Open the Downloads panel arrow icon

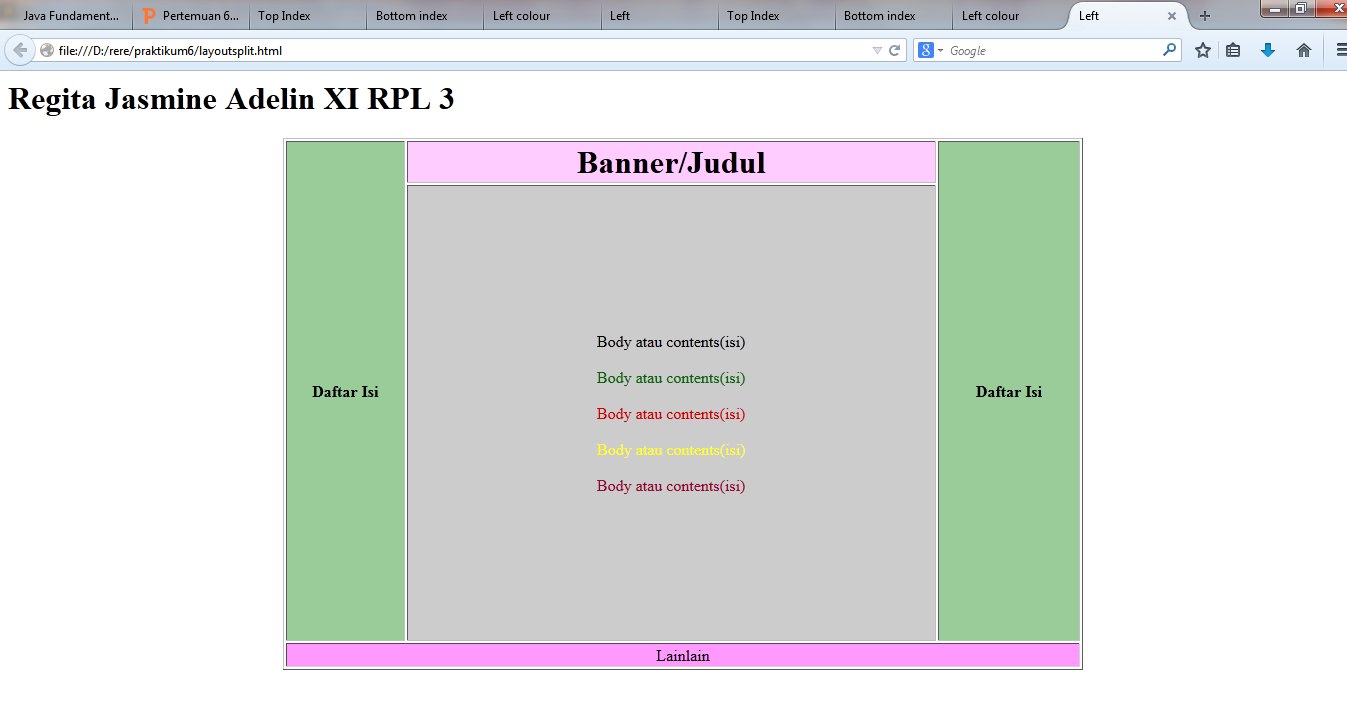click(x=1268, y=49)
